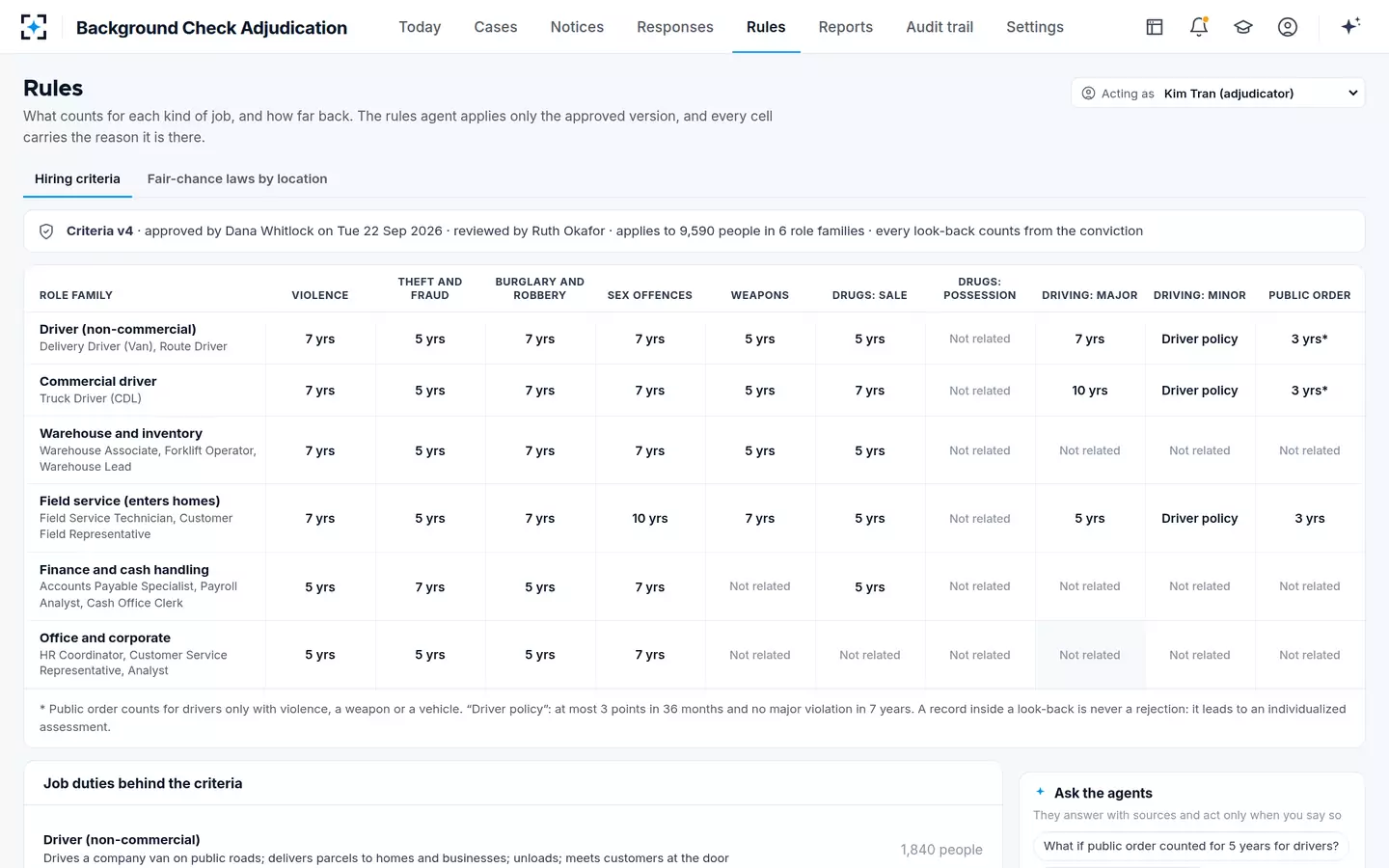1389x868 pixels.
Task: Click the Burglary and Robbery column header
Action: pos(540,288)
